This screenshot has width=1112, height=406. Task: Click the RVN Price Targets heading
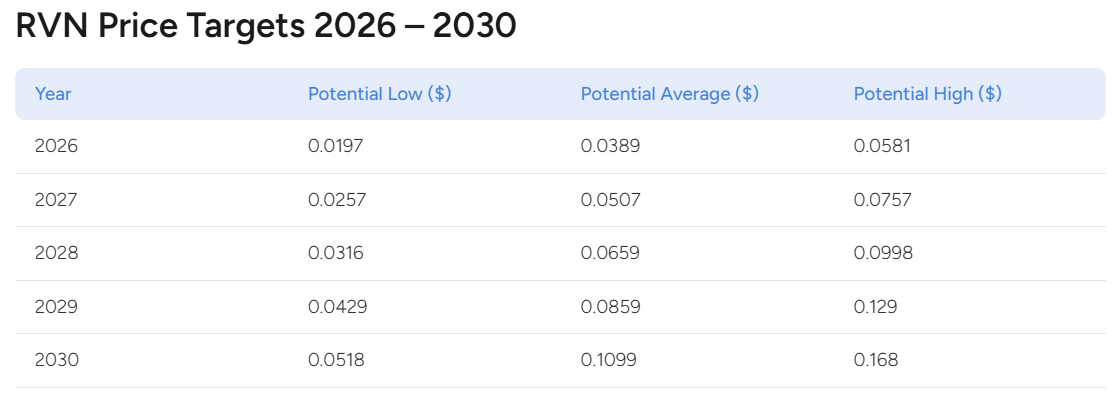coord(266,27)
